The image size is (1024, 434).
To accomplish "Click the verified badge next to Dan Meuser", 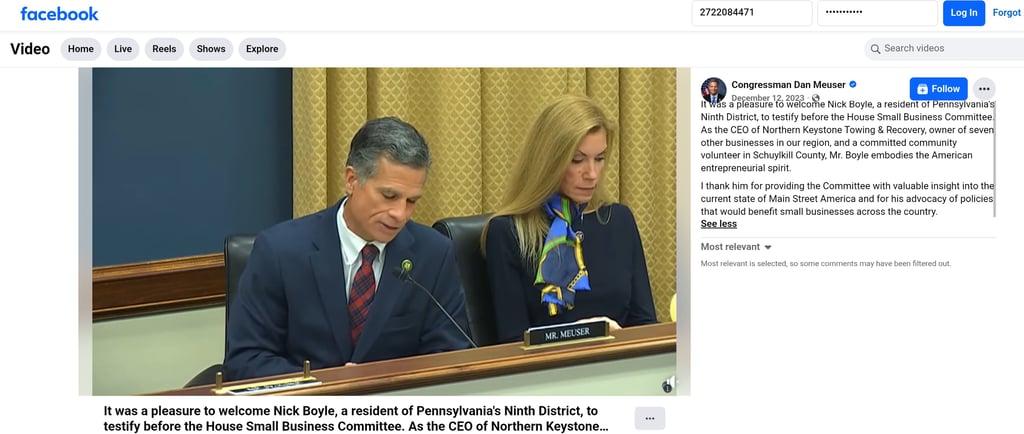I will tap(853, 85).
